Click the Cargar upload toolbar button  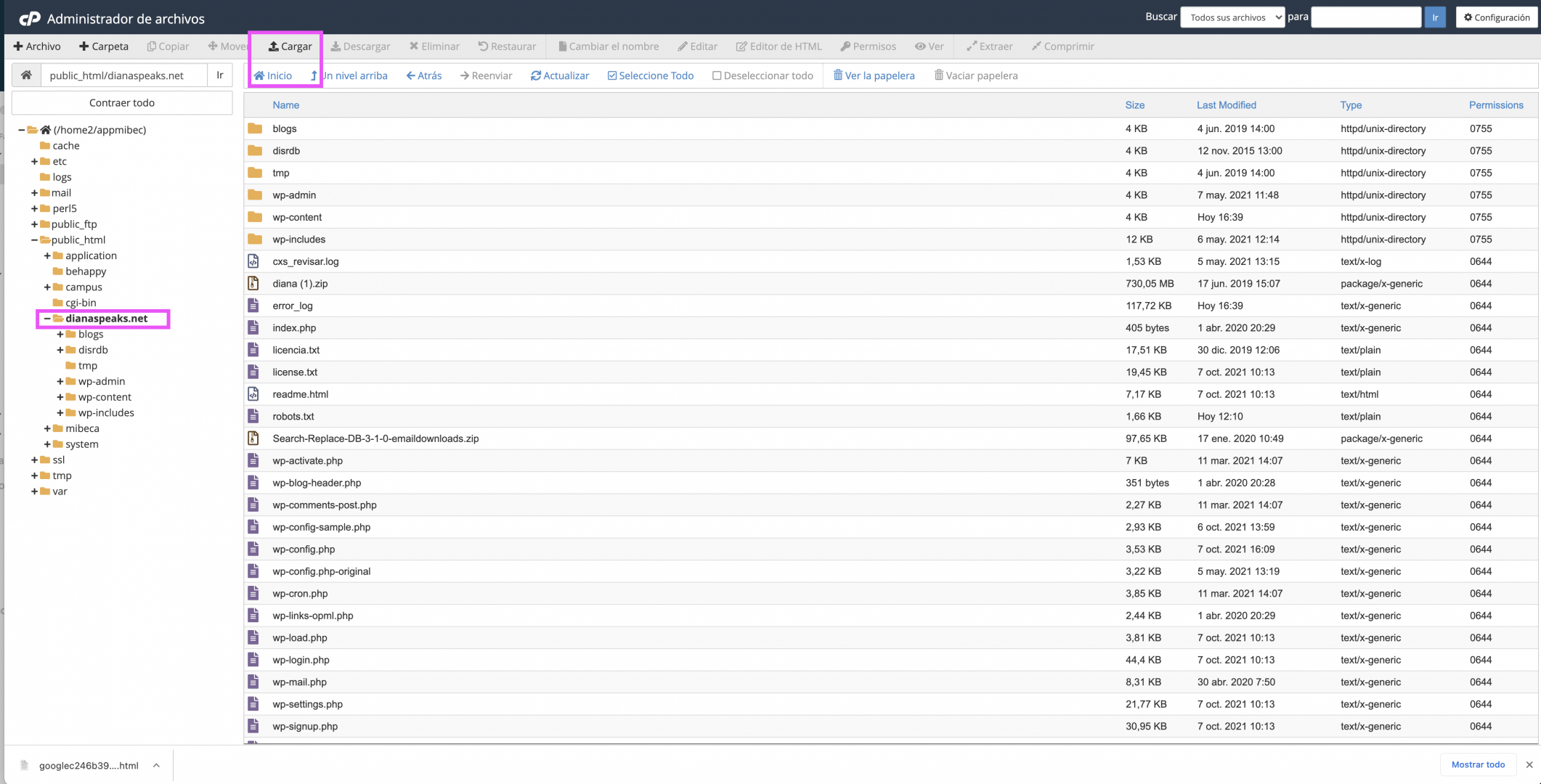point(290,46)
